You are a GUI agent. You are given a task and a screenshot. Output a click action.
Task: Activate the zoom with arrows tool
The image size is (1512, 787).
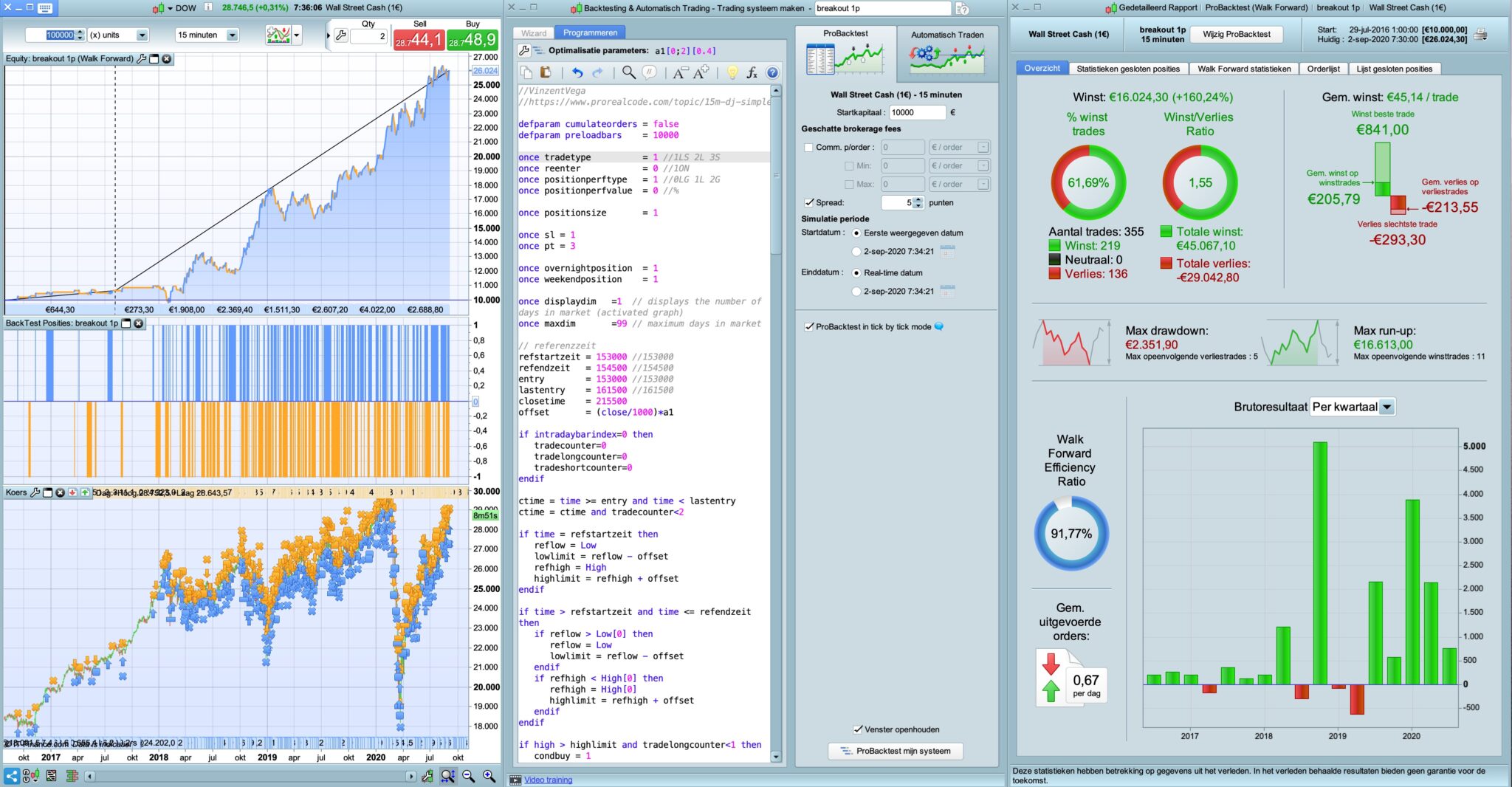[x=447, y=776]
